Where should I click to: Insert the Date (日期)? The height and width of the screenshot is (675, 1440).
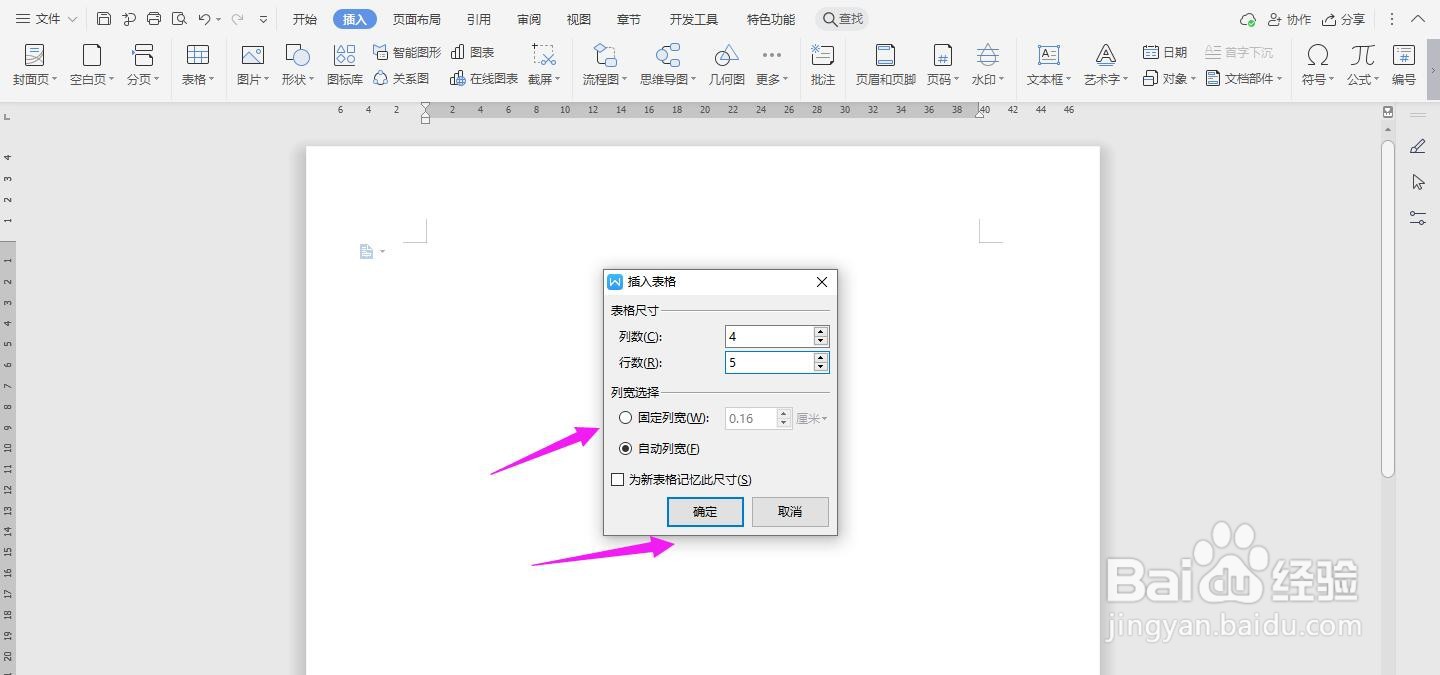pyautogui.click(x=1165, y=52)
